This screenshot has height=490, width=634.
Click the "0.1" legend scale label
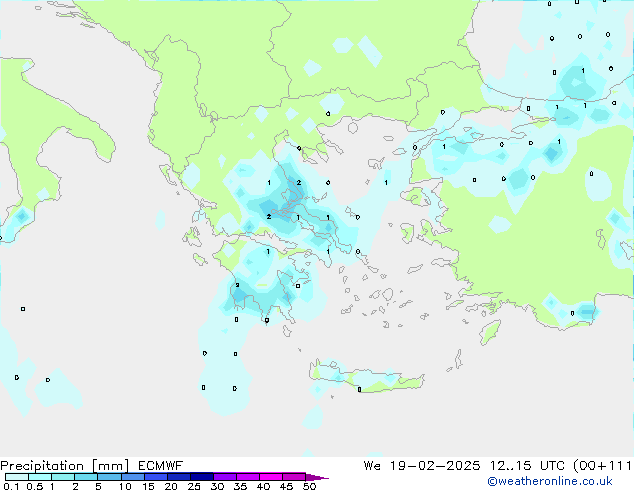tap(11, 486)
